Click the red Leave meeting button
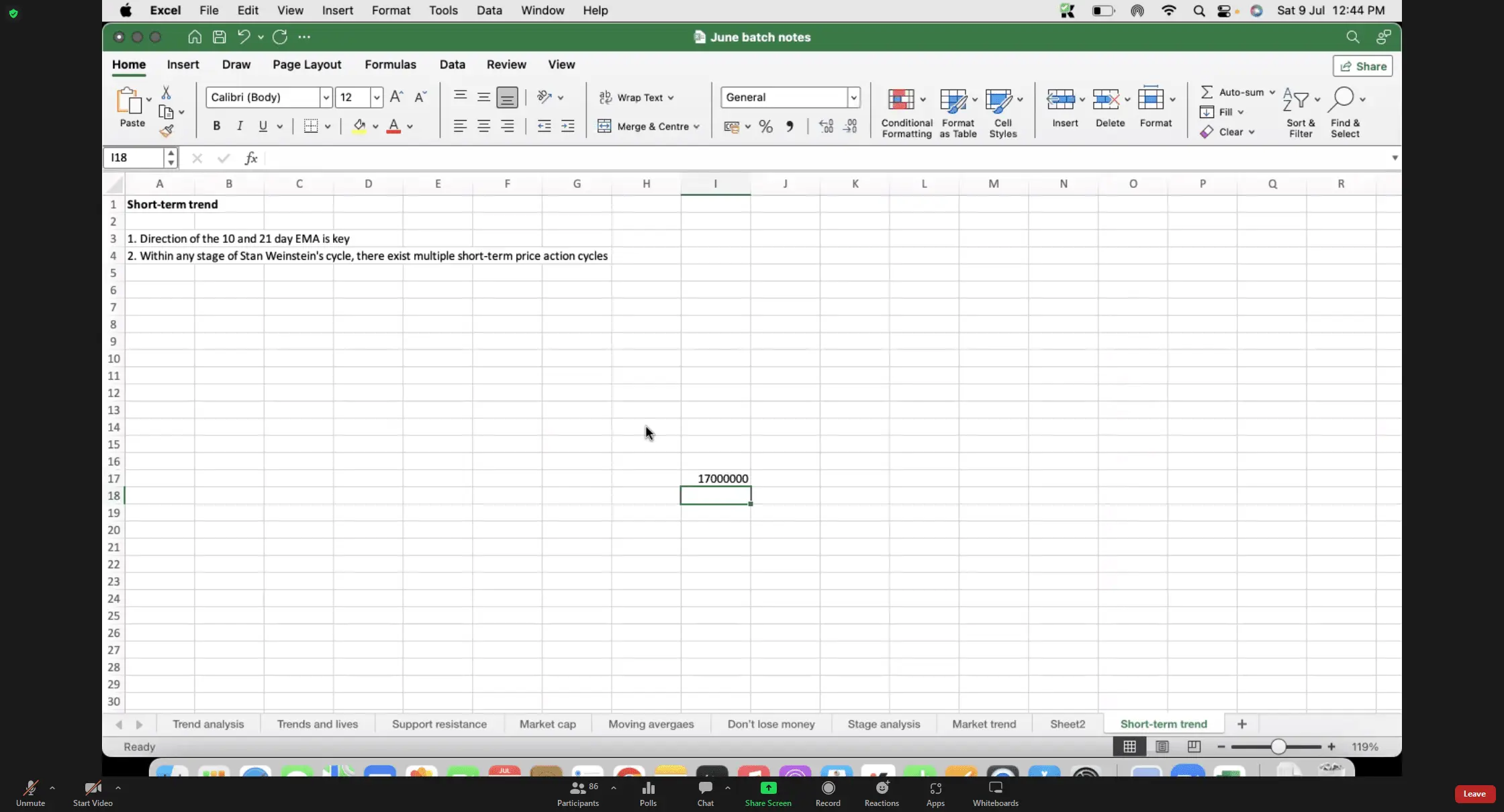 (1474, 794)
